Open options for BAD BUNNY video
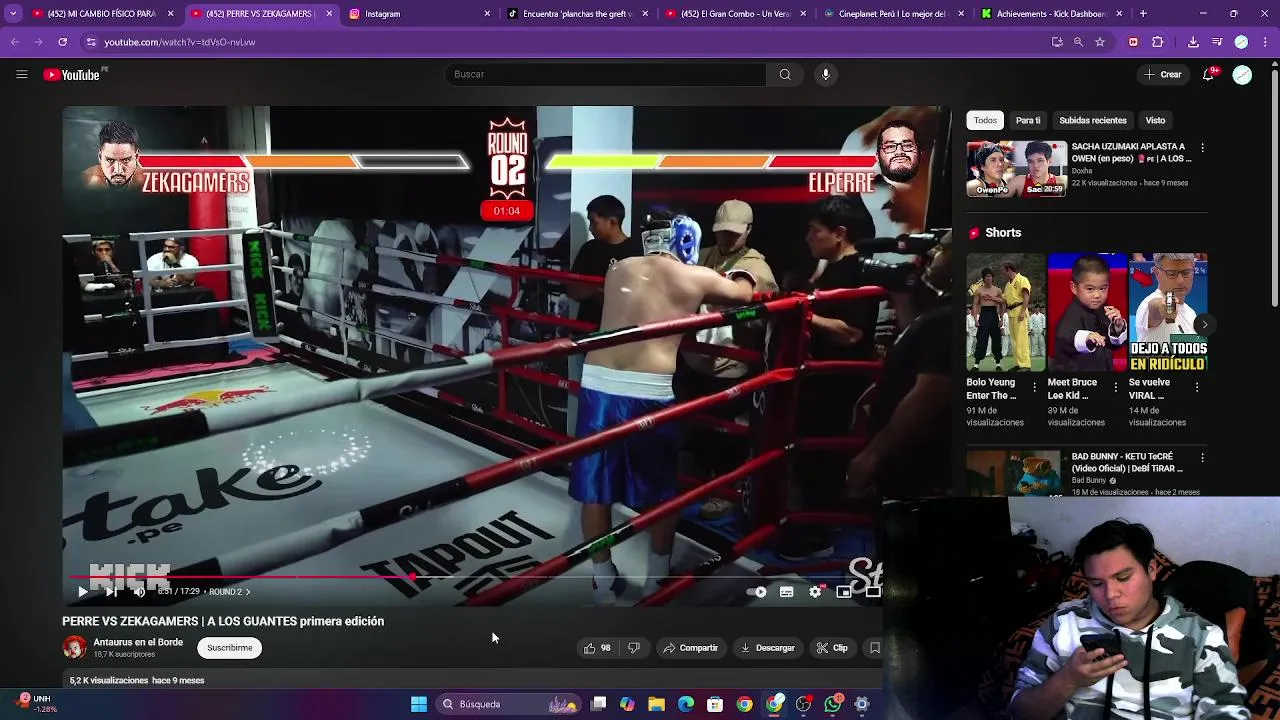The height and width of the screenshot is (720, 1280). [x=1202, y=457]
